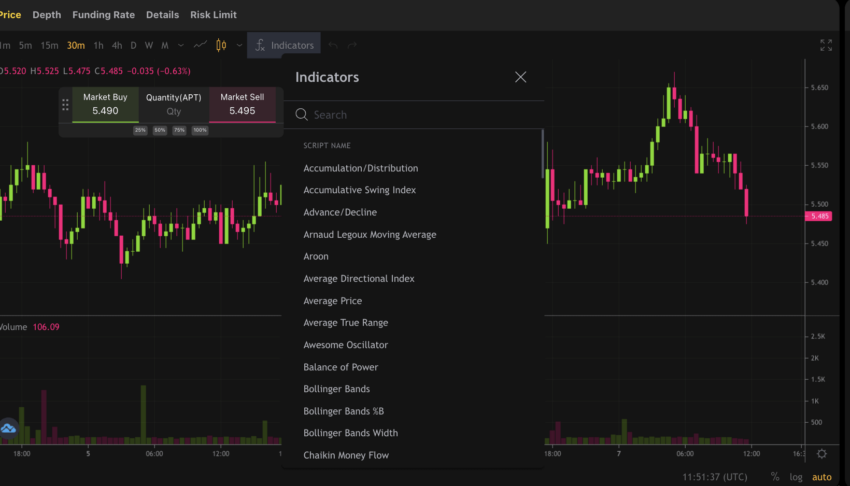Add the Advance/Decline indicator

[x=340, y=212]
